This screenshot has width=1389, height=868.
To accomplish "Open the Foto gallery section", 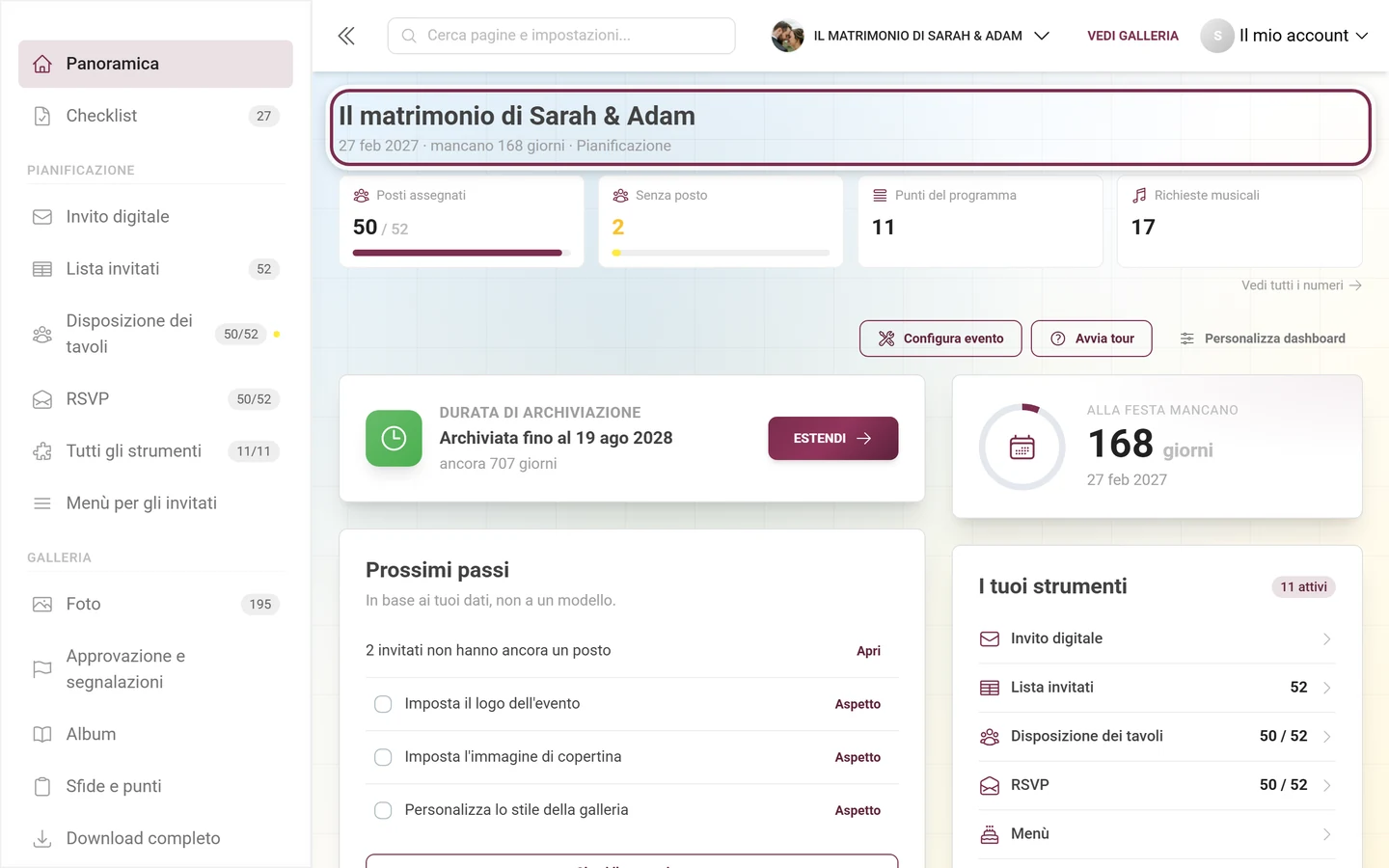I will coord(155,605).
